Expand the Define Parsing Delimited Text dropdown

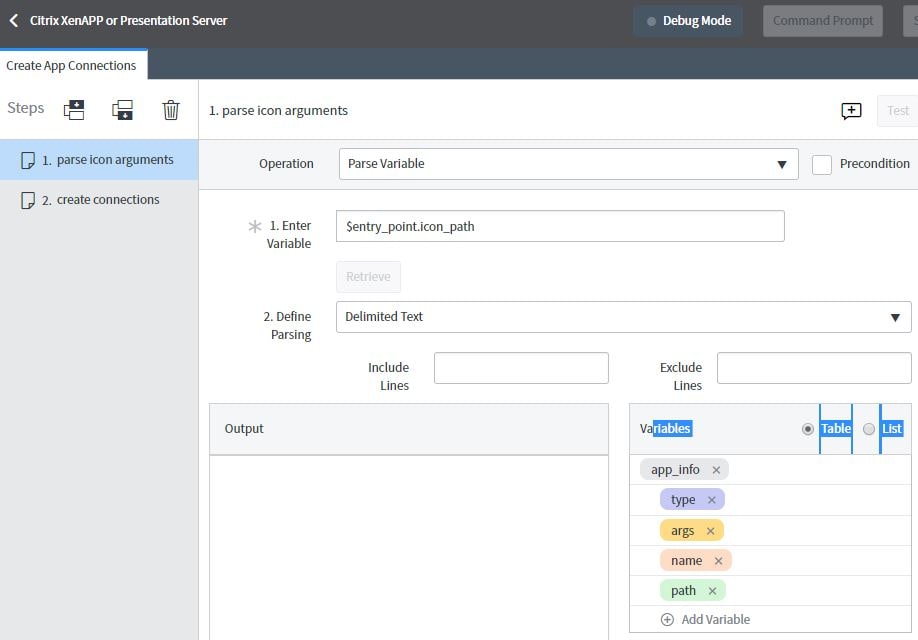pos(623,317)
